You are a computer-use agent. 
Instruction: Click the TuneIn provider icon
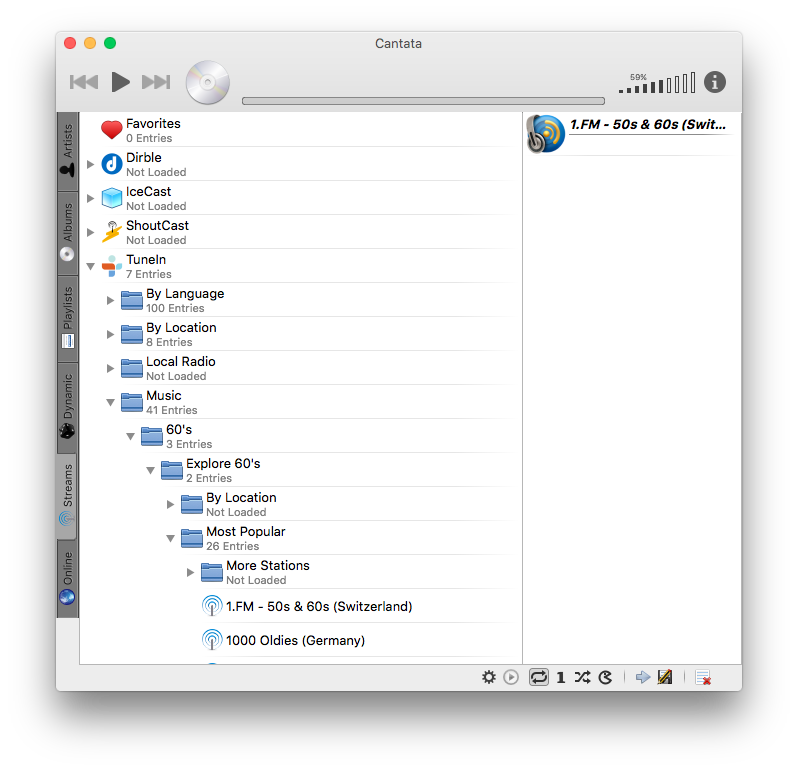111,266
